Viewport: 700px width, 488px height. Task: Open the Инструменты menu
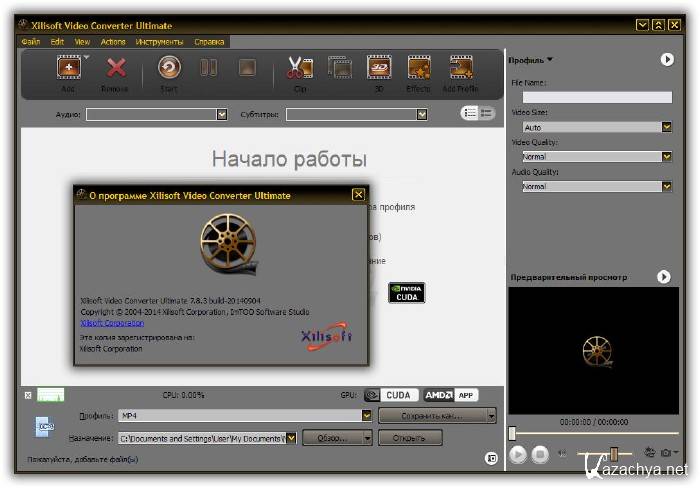(160, 42)
